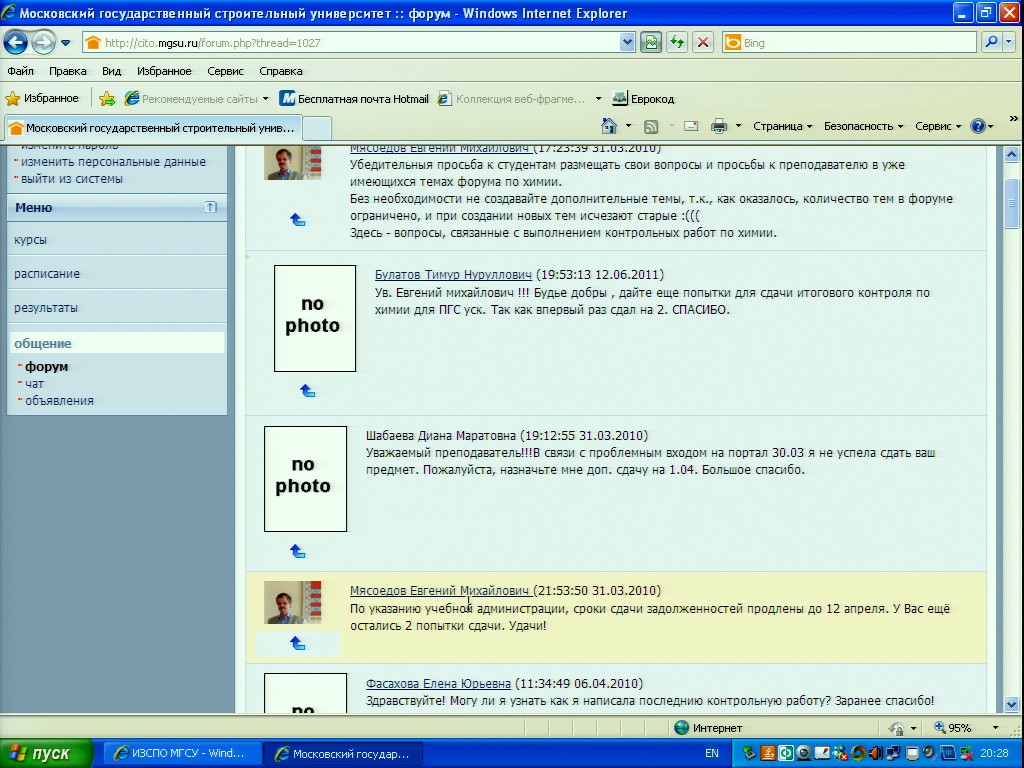
Task: Click the EN language indicator
Action: click(x=712, y=754)
